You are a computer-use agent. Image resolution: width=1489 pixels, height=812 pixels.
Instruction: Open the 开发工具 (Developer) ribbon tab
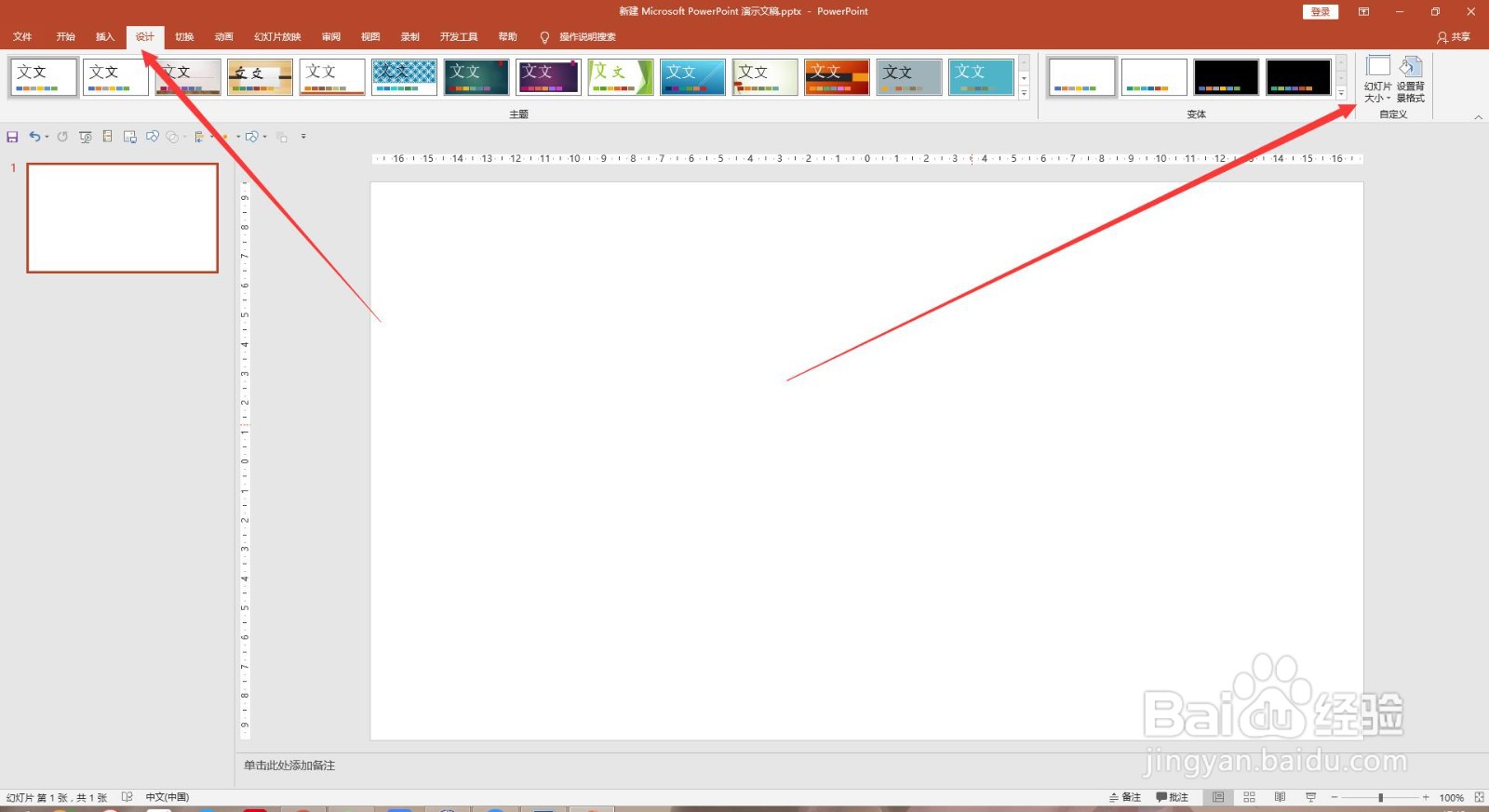click(x=459, y=37)
